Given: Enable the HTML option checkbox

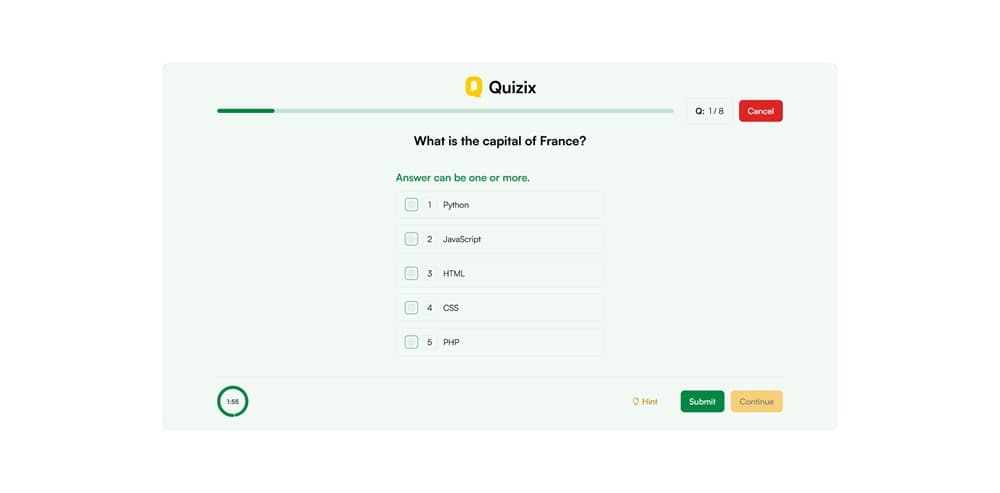Looking at the screenshot, I should point(411,273).
